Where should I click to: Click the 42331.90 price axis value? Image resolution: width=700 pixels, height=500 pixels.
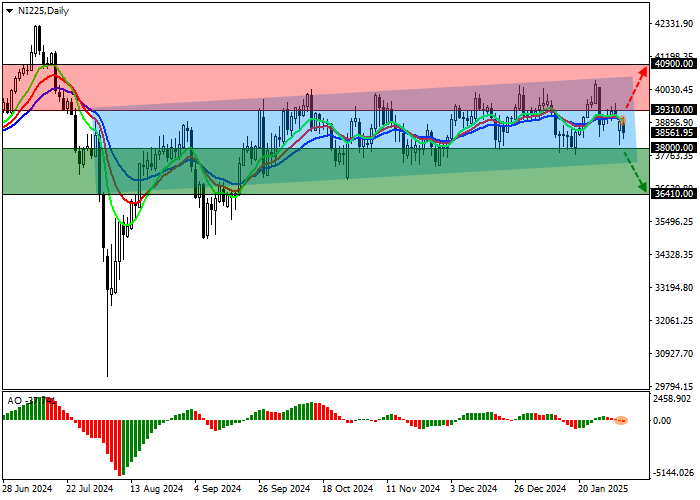click(672, 24)
